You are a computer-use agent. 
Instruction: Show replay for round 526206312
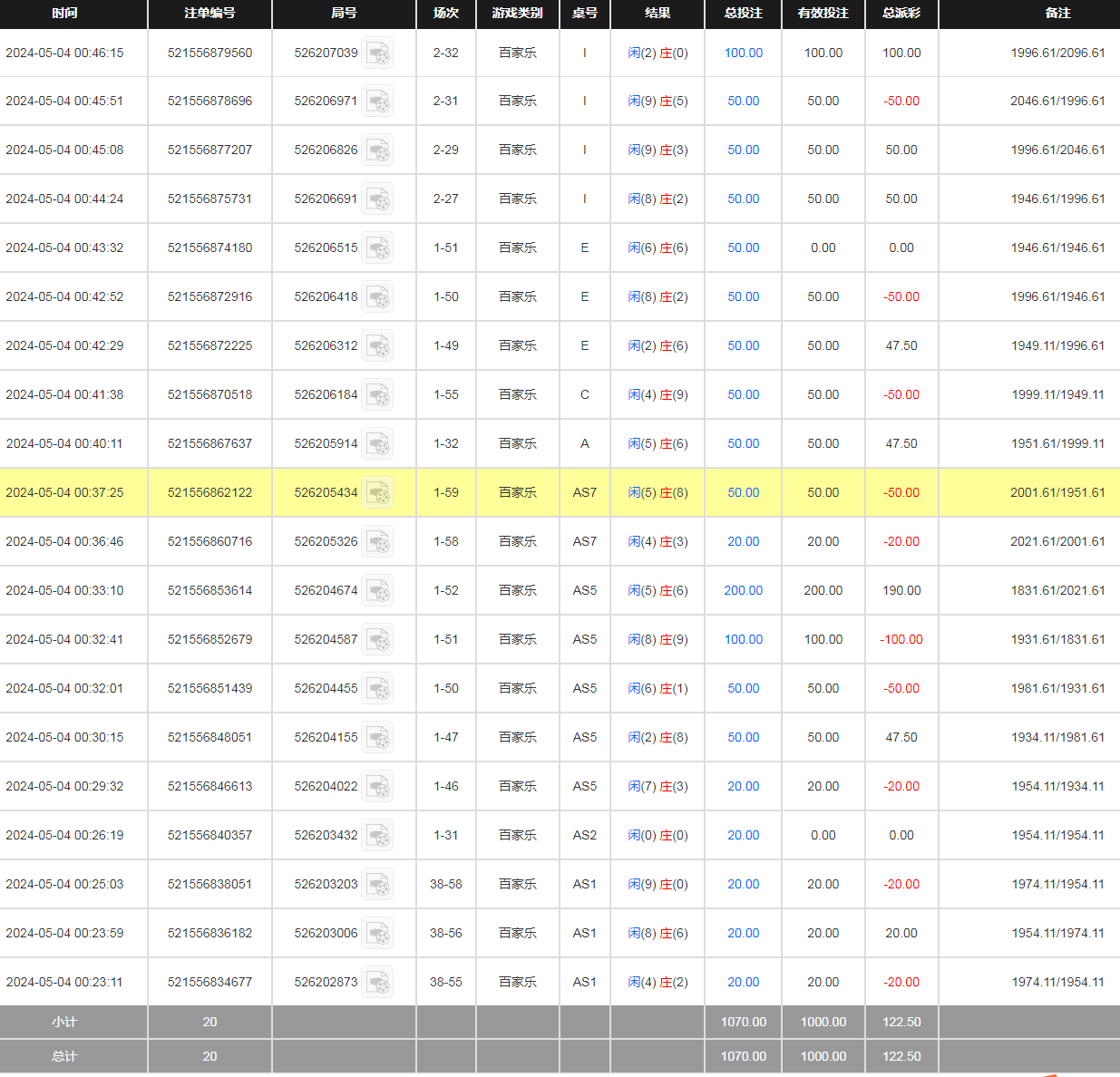point(378,346)
